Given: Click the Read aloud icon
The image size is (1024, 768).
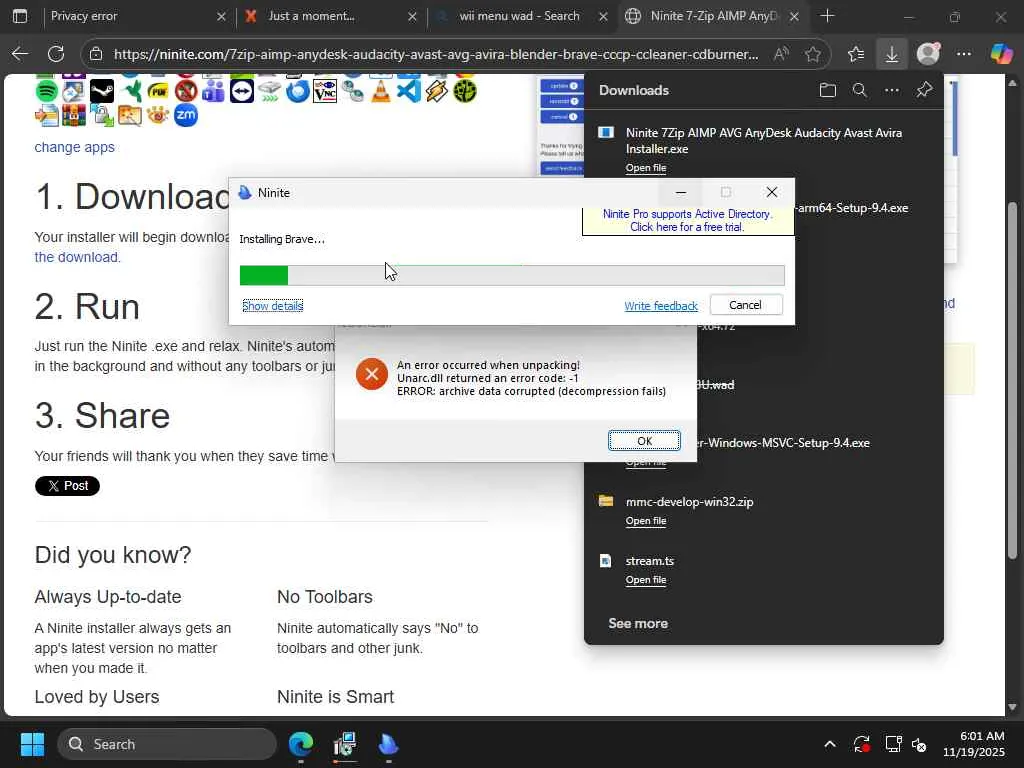Looking at the screenshot, I should click(781, 54).
